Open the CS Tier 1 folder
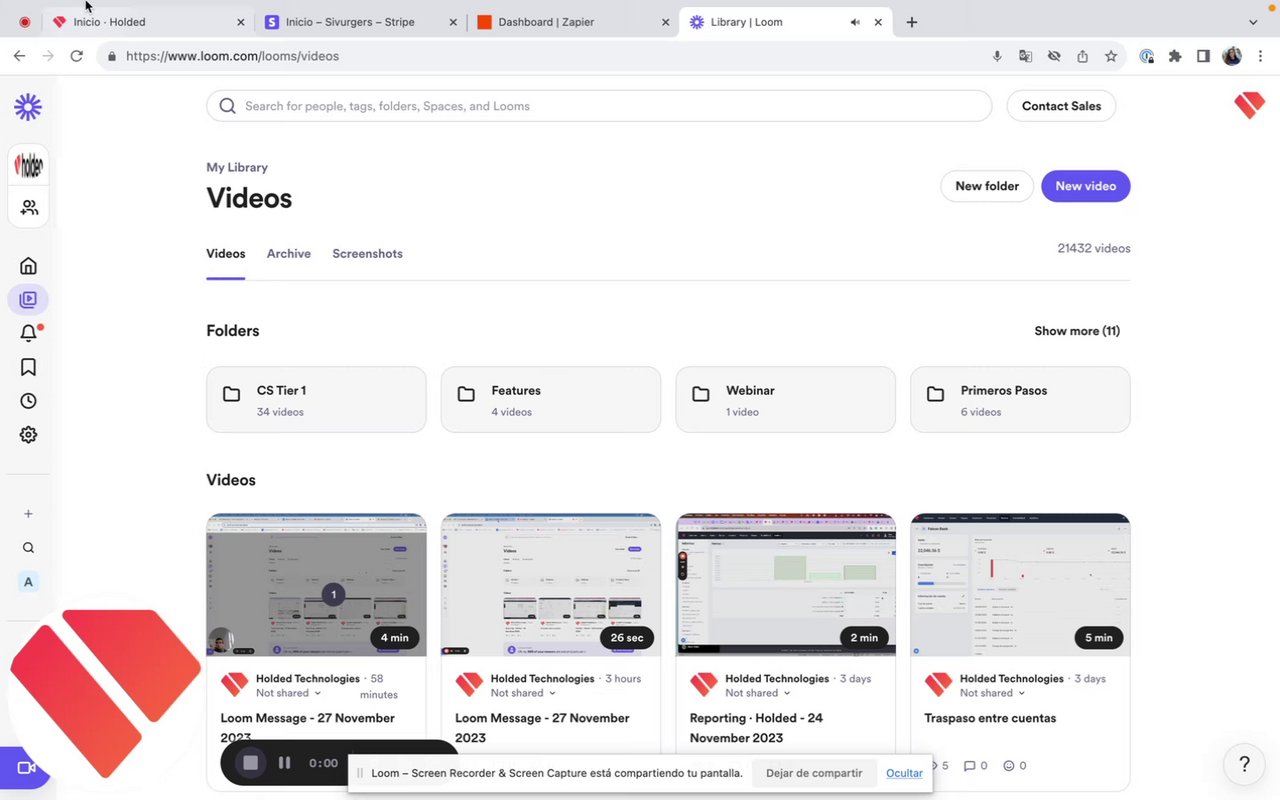Viewport: 1280px width, 800px height. tap(316, 400)
